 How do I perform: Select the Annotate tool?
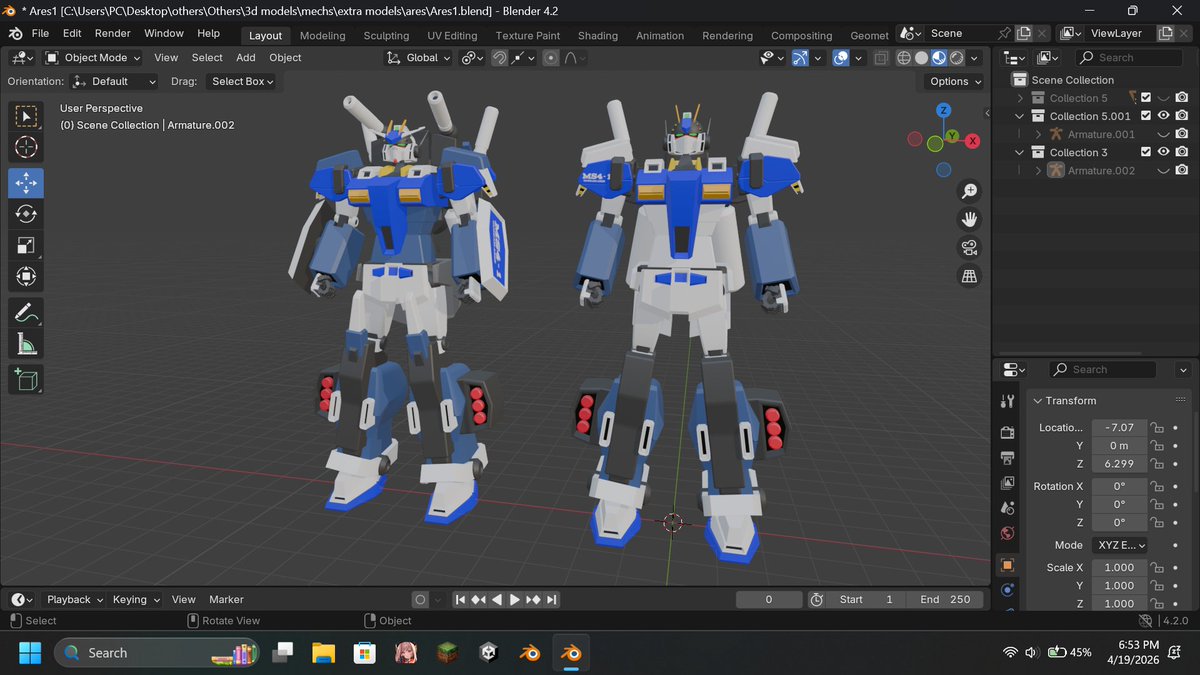pos(26,313)
